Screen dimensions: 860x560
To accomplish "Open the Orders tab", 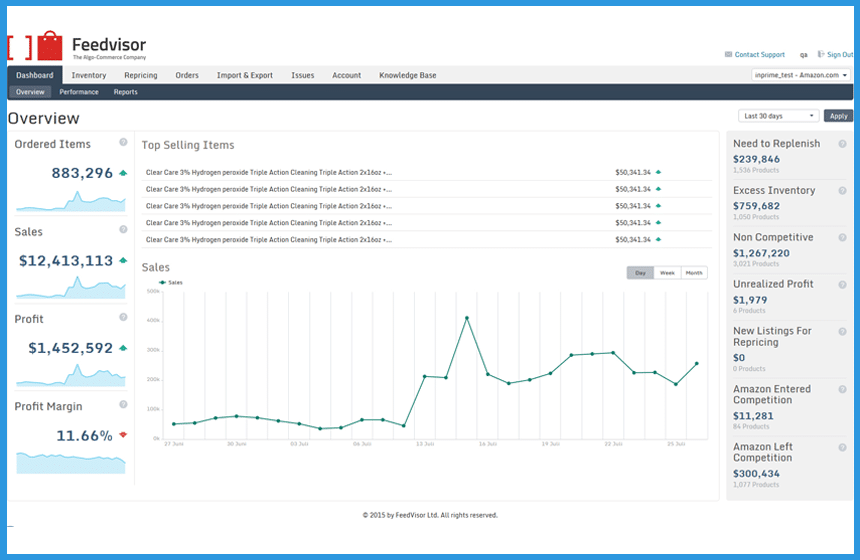I will [187, 75].
